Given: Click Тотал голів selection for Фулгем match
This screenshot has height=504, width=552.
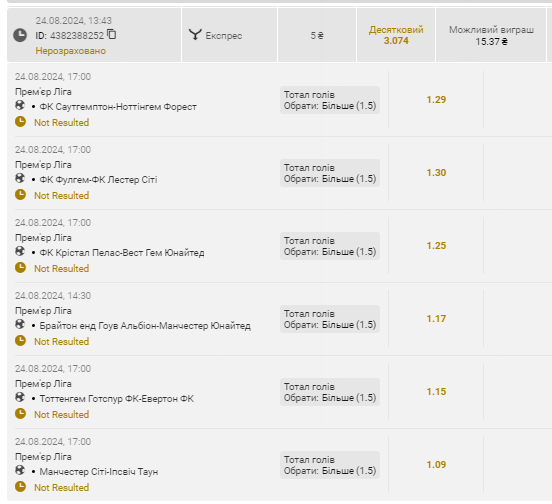Looking at the screenshot, I should pyautogui.click(x=330, y=173).
